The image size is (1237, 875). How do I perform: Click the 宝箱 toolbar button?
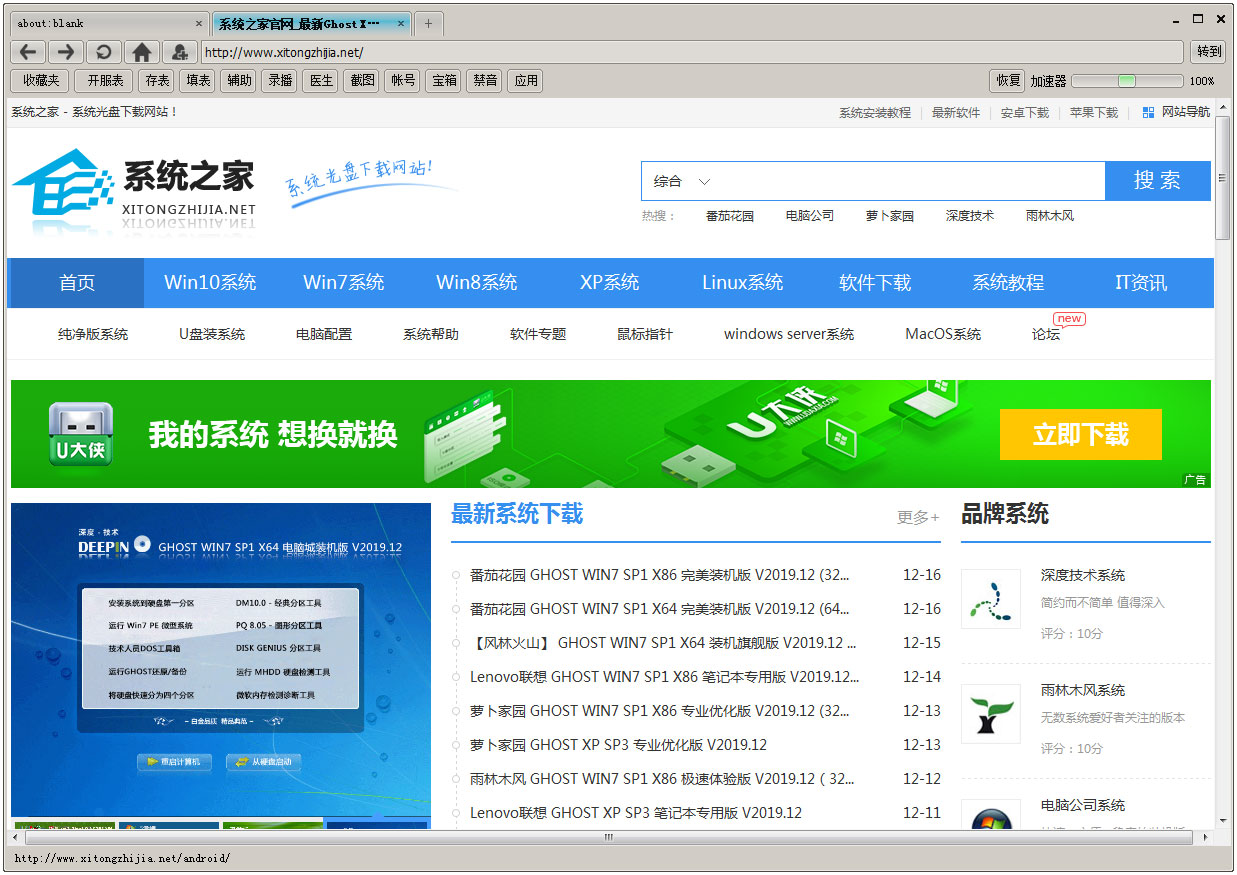click(x=444, y=81)
